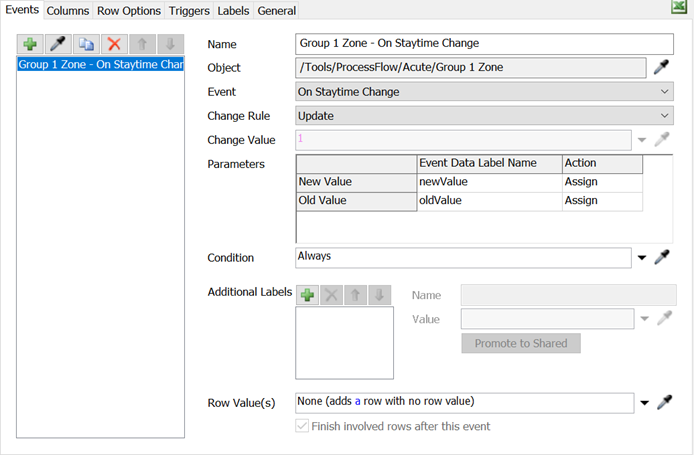Click the Row Value(s) eyedropper icon
This screenshot has width=694, height=456.
coord(661,403)
